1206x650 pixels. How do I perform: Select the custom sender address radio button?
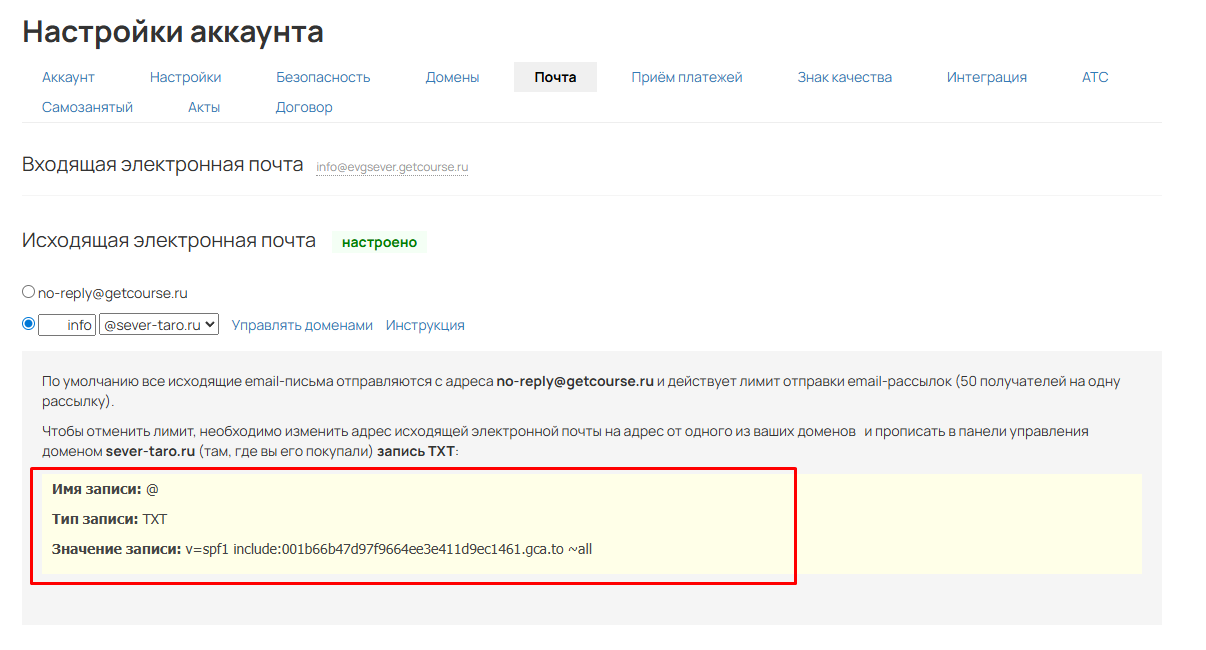point(29,324)
